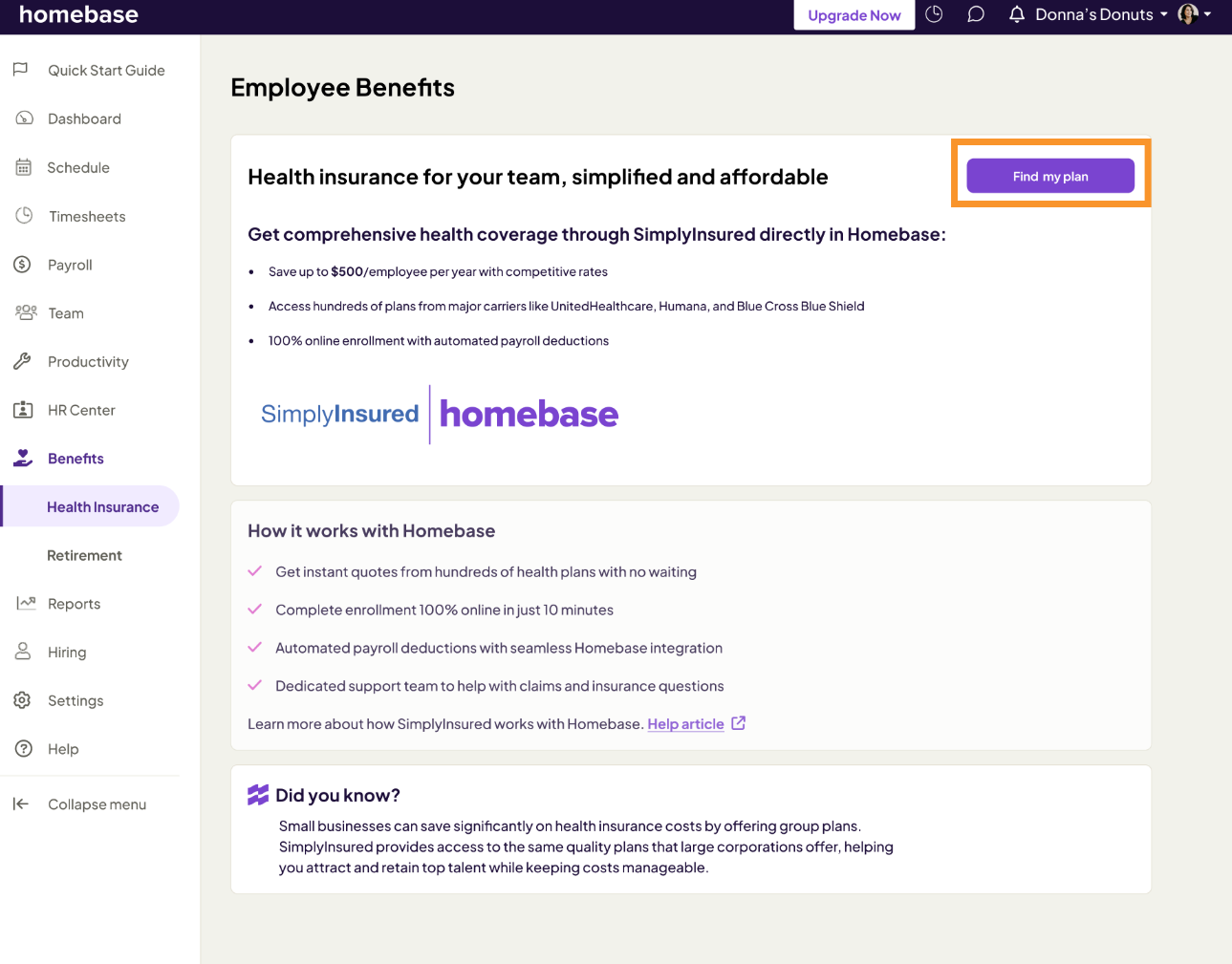Click the Team people icon

tap(26, 312)
